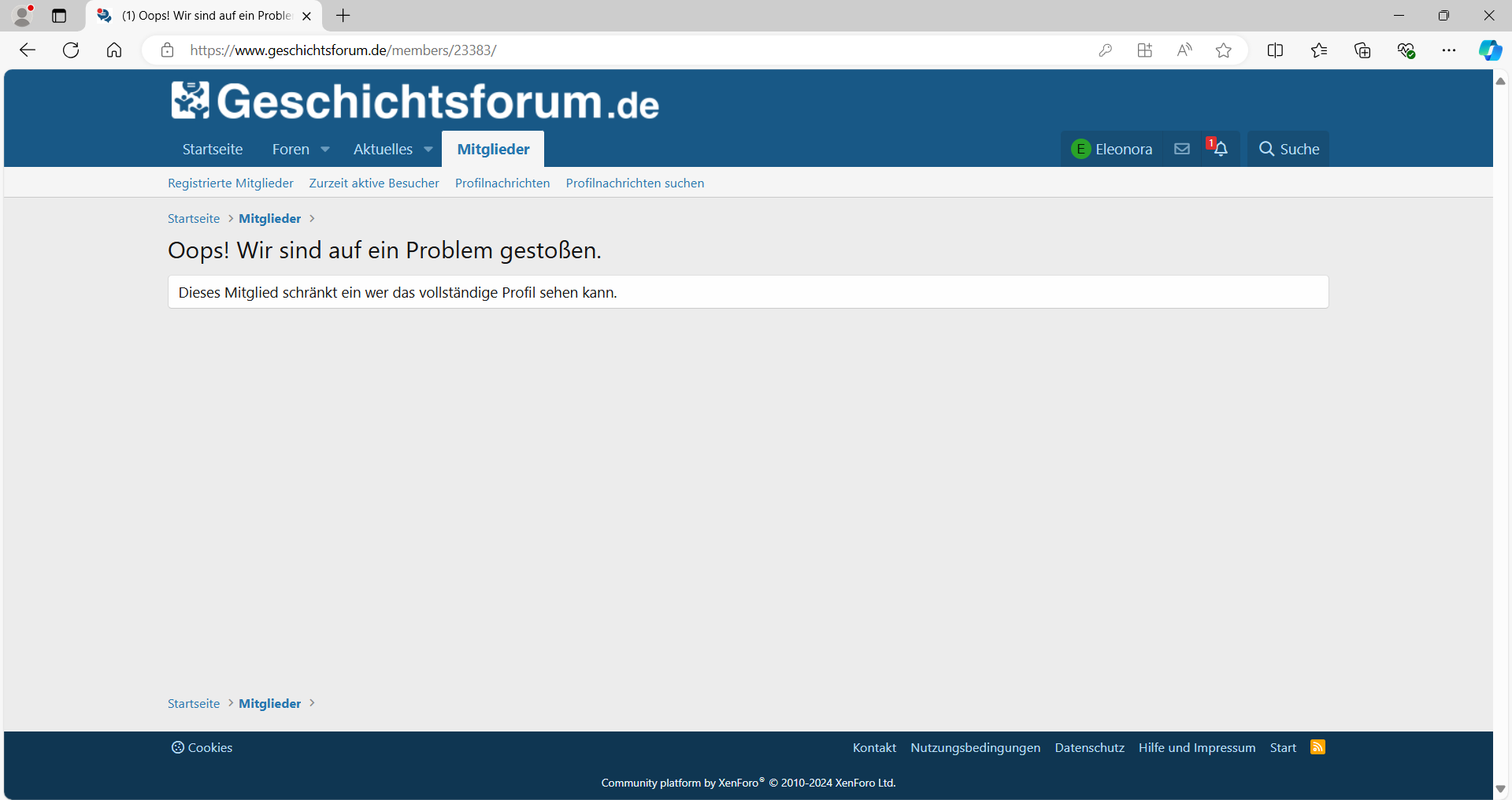Refresh the page with the reload icon
The height and width of the screenshot is (800, 1512).
[71, 50]
